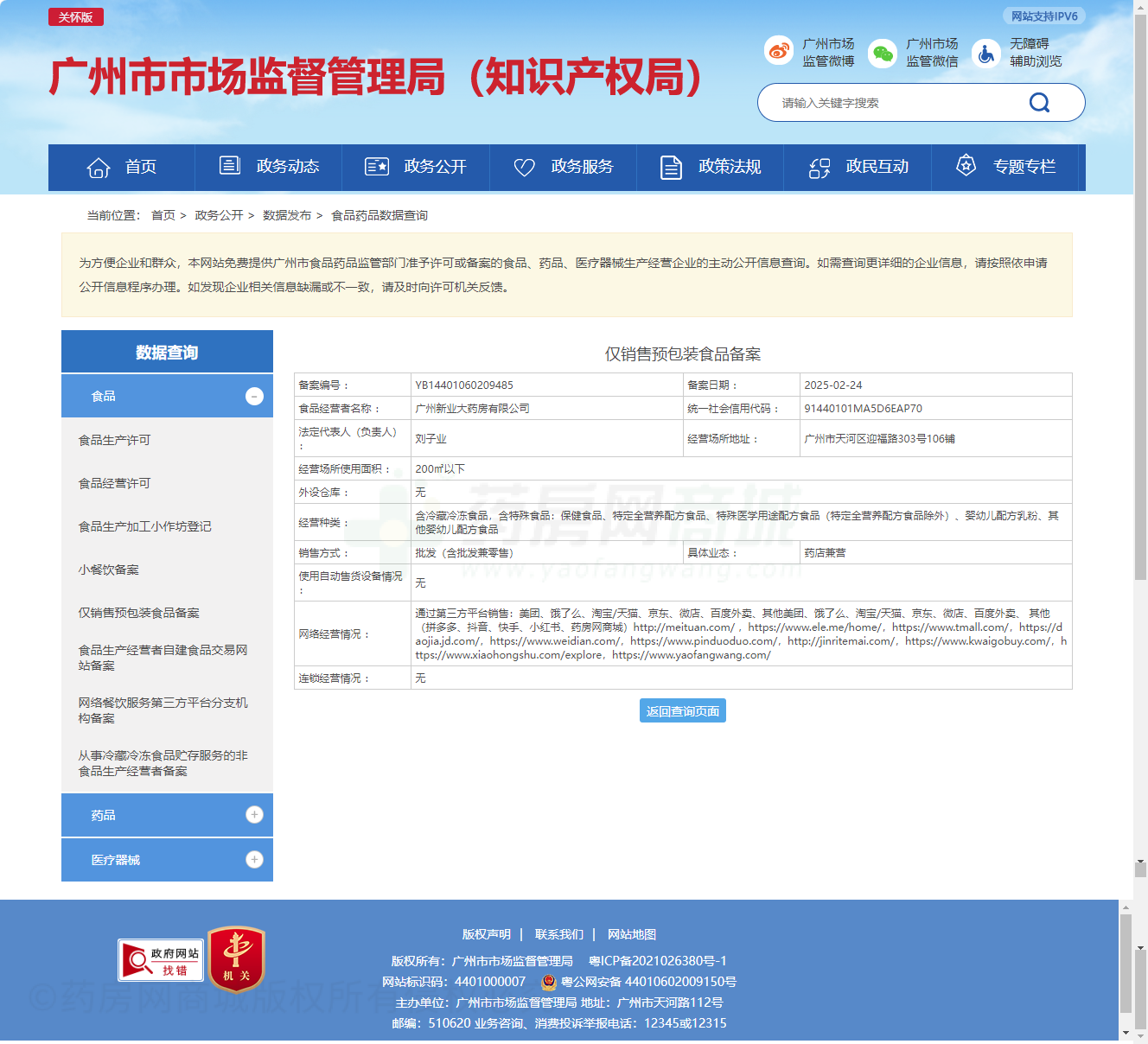
Task: Open the 广州市场监管微信 WeChat icon
Action: pos(882,54)
